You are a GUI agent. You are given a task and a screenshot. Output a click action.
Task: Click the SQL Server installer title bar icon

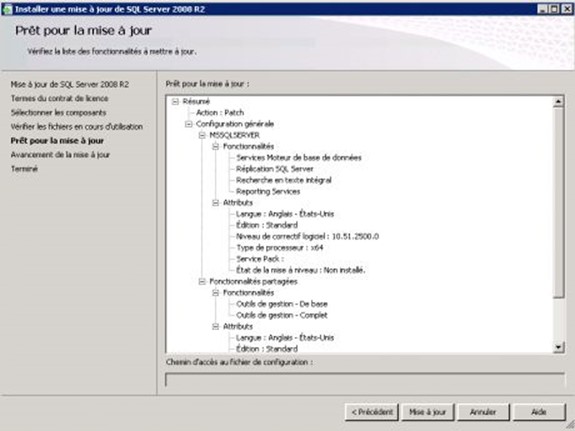7,9
